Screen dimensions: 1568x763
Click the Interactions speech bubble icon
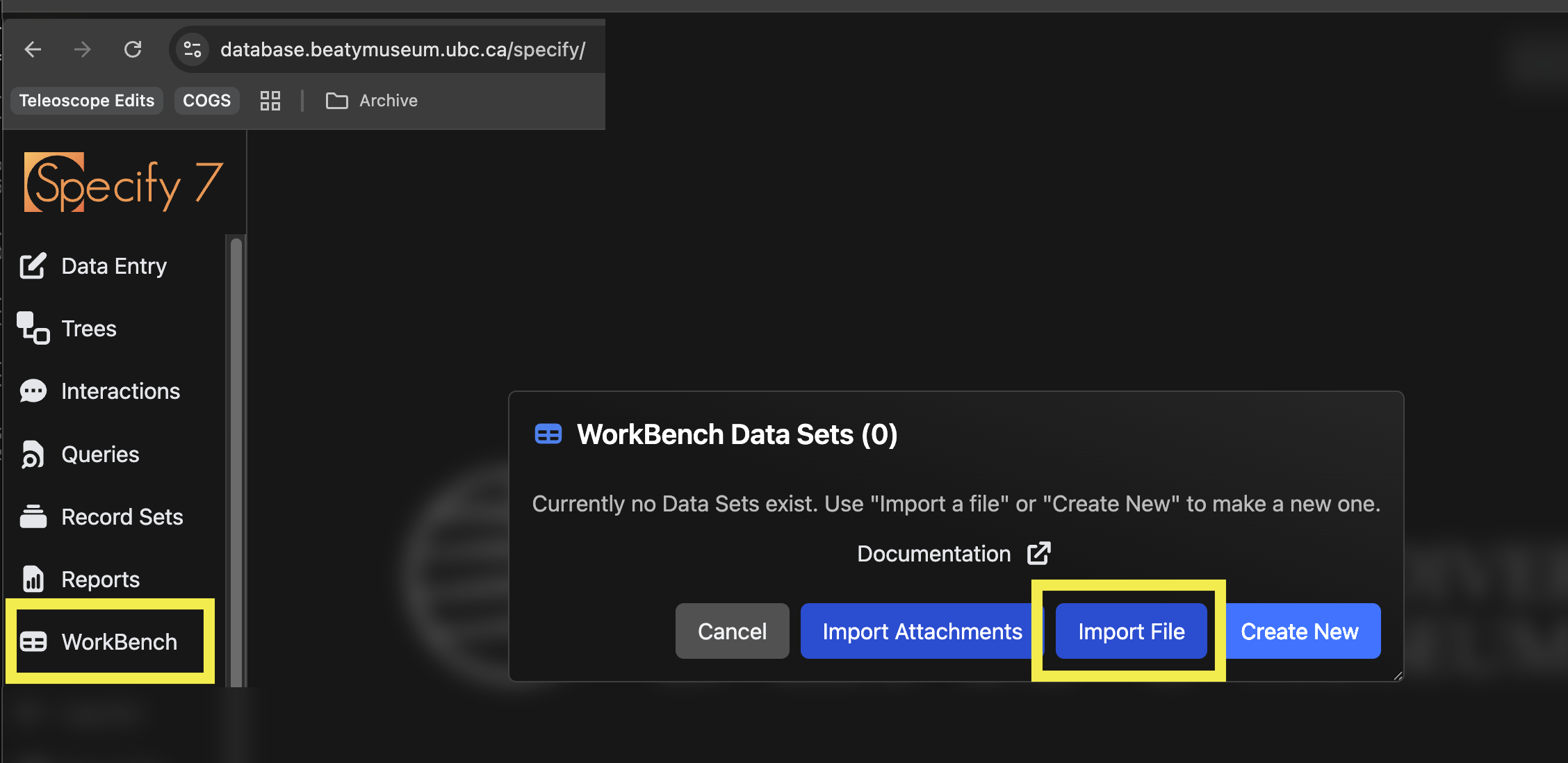33,391
